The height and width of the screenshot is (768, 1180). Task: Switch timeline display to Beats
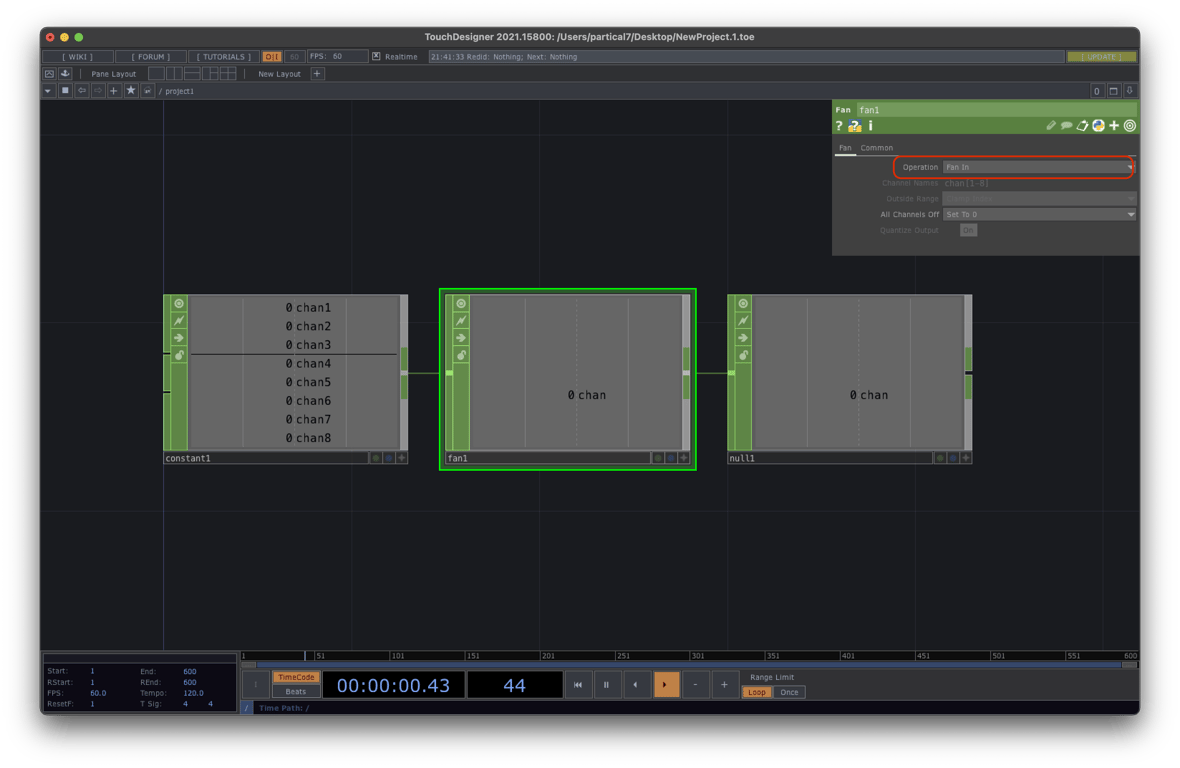tap(296, 691)
